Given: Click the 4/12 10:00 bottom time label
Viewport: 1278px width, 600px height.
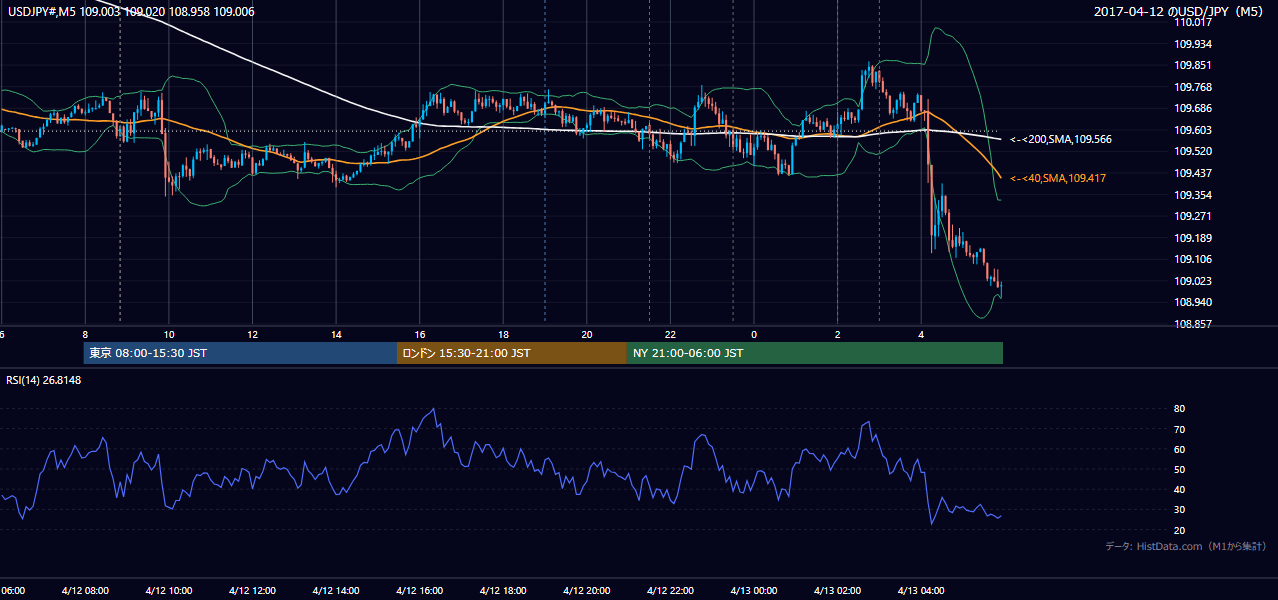Looking at the screenshot, I should 168,591.
